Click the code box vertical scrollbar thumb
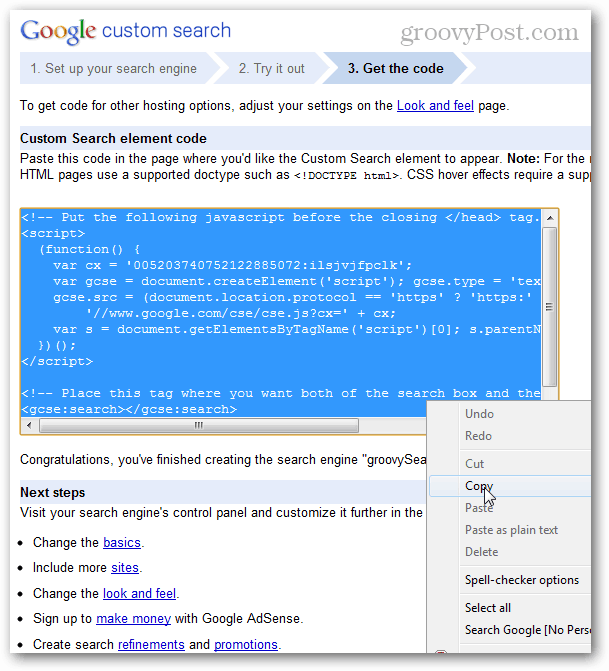Image resolution: width=609 pixels, height=671 pixels. tap(550, 307)
